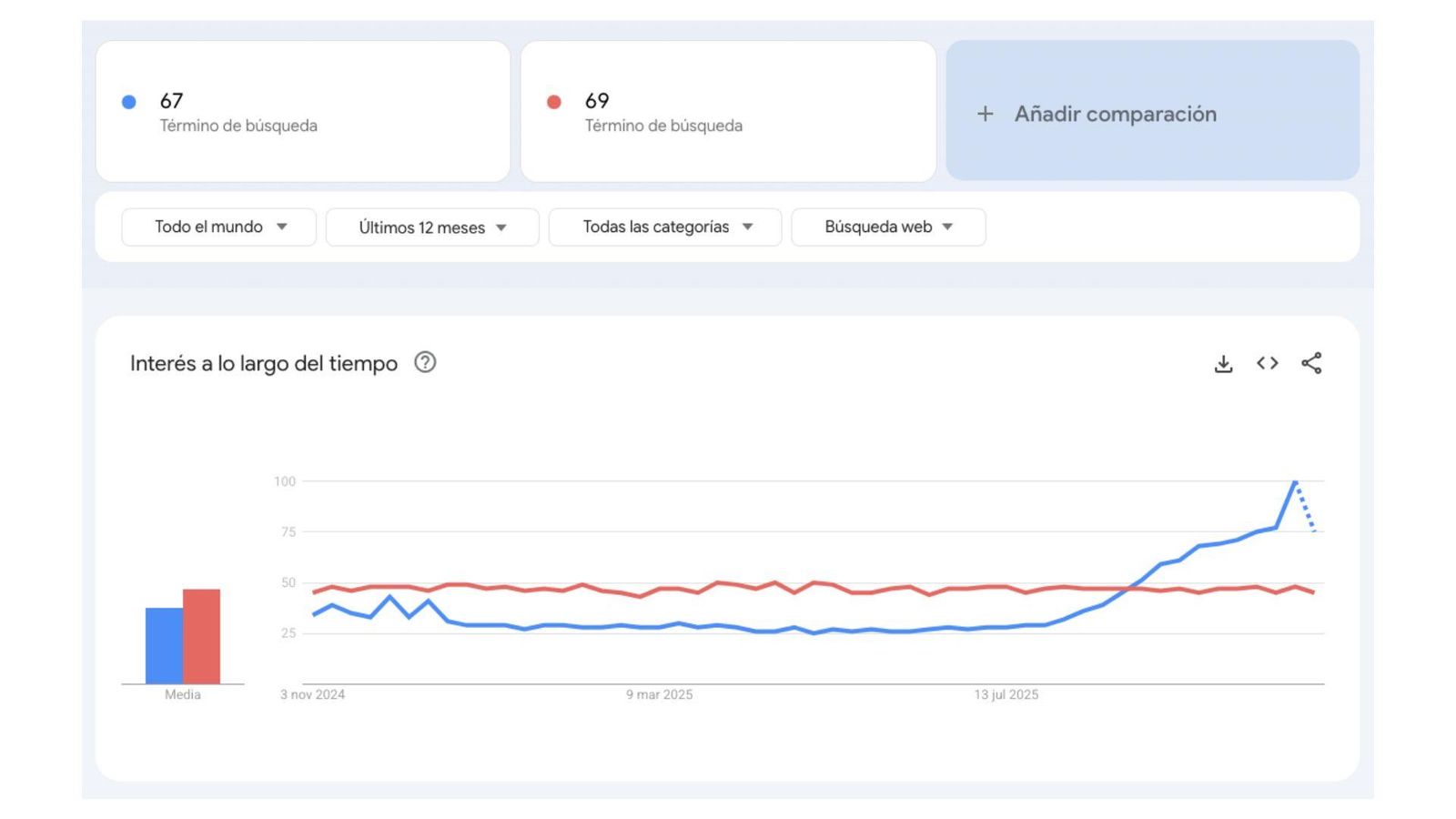This screenshot has height=819, width=1456.
Task: Select the search term card for 67
Action: (x=303, y=111)
